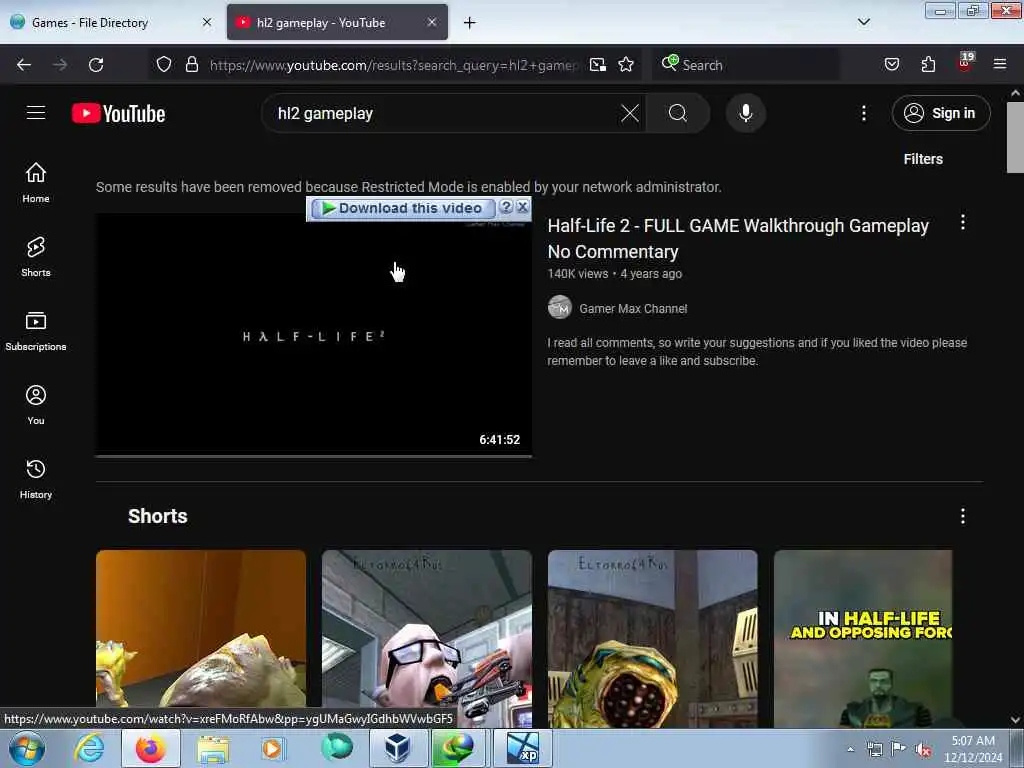This screenshot has width=1024, height=768.
Task: Start voice search with the microphone
Action: (745, 113)
